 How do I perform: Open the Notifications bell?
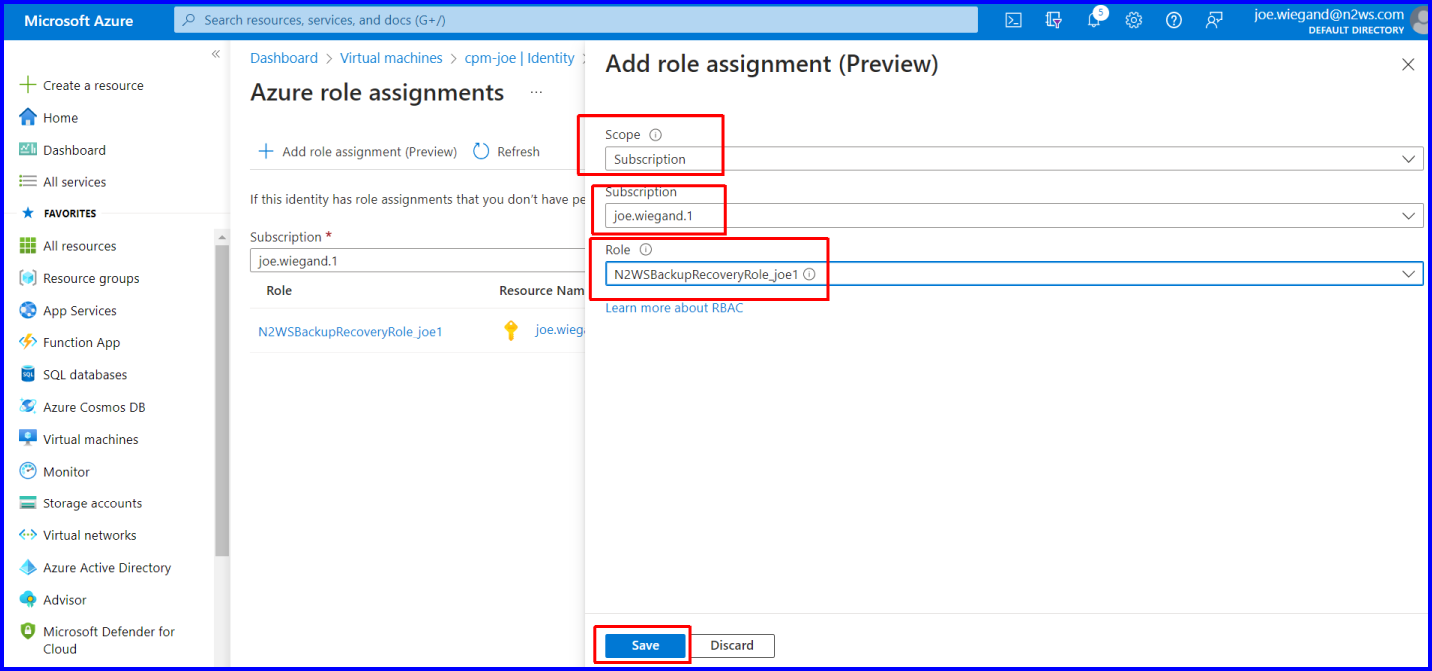coord(1094,20)
